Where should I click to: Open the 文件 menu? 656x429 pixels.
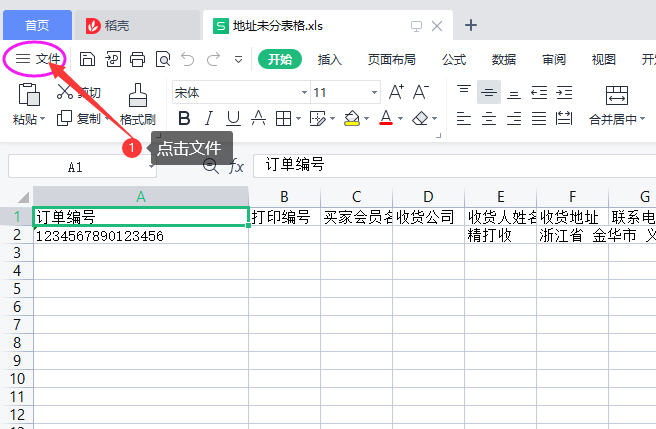point(38,59)
